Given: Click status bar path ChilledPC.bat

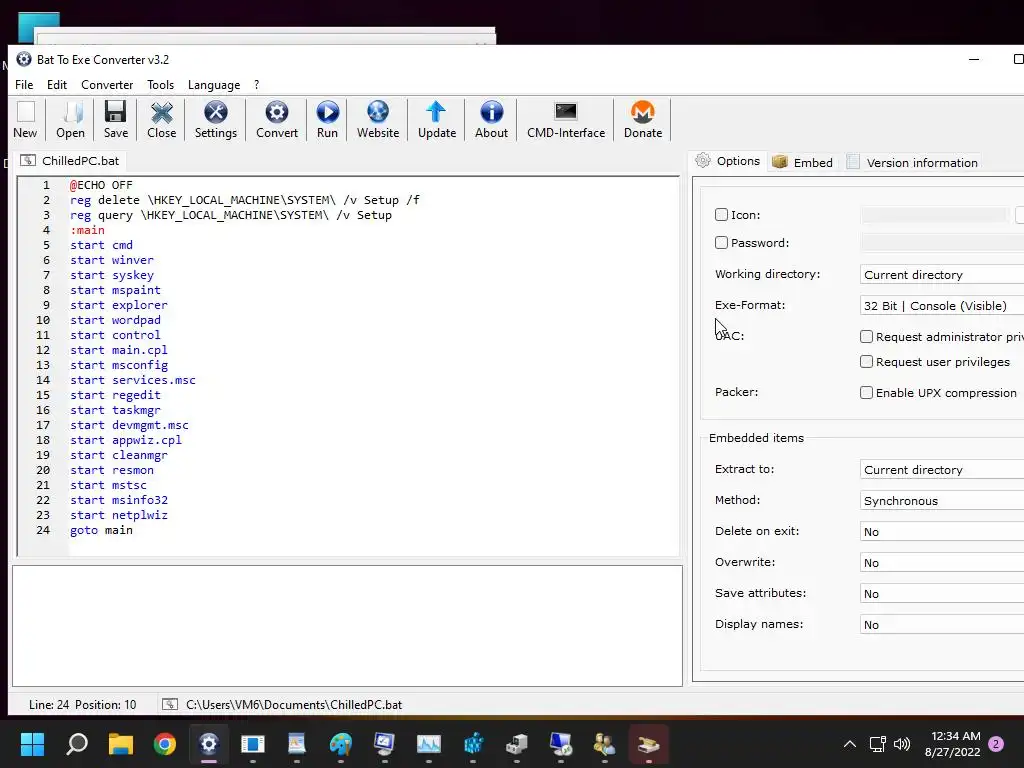Looking at the screenshot, I should tap(294, 705).
